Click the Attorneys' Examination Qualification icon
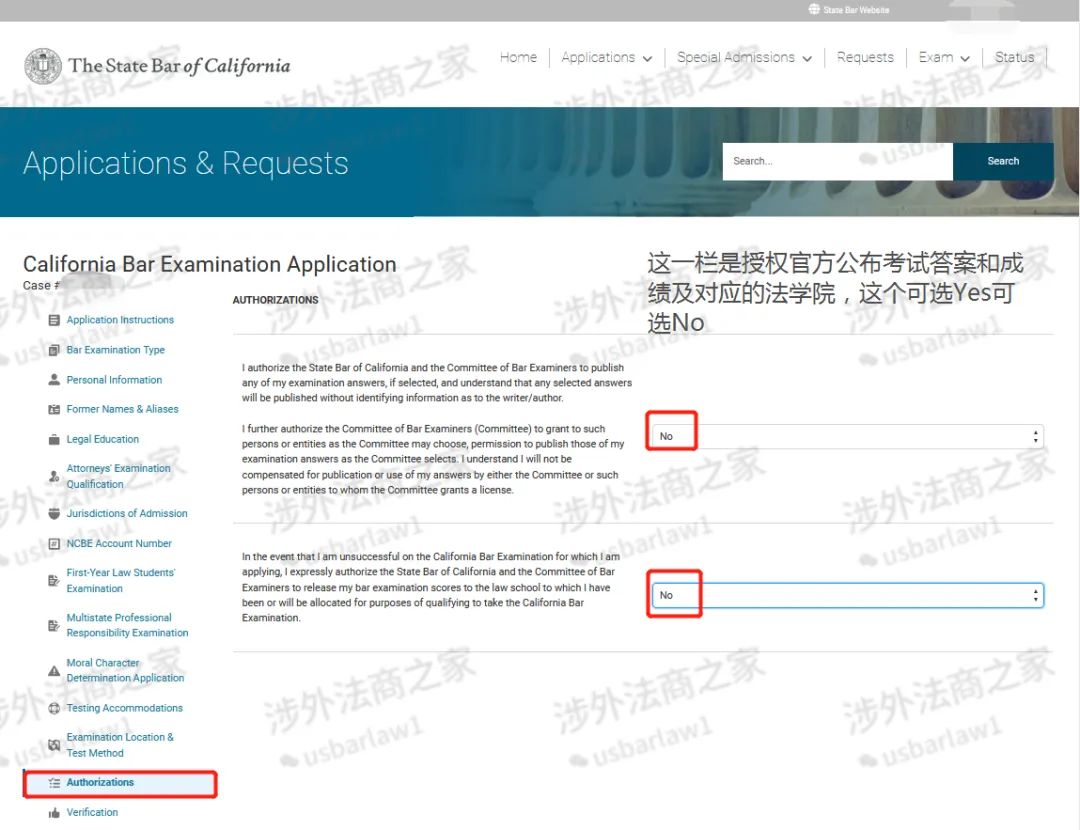Screen dimensions: 1080x830 click(x=54, y=476)
